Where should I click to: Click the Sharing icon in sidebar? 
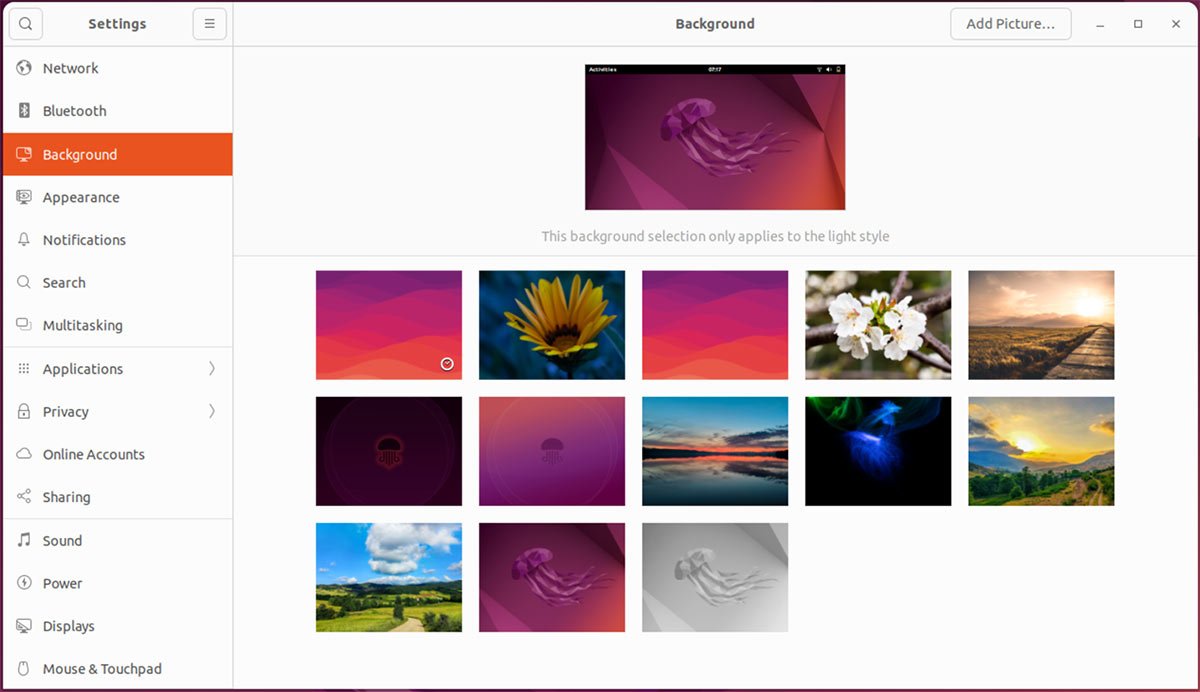point(24,497)
